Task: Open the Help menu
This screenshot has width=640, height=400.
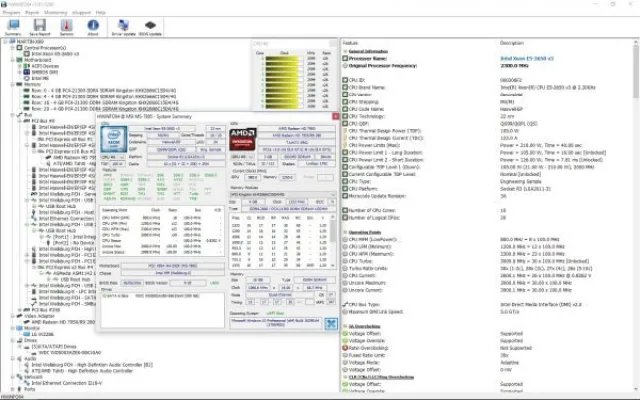Action: point(101,13)
